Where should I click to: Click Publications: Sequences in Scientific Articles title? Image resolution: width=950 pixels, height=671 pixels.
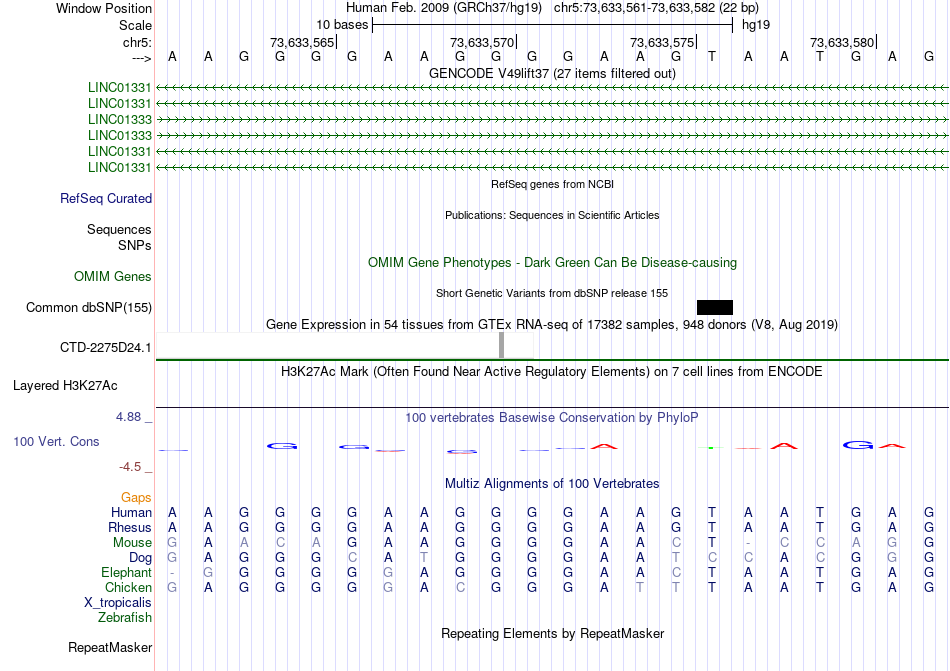coord(552,215)
